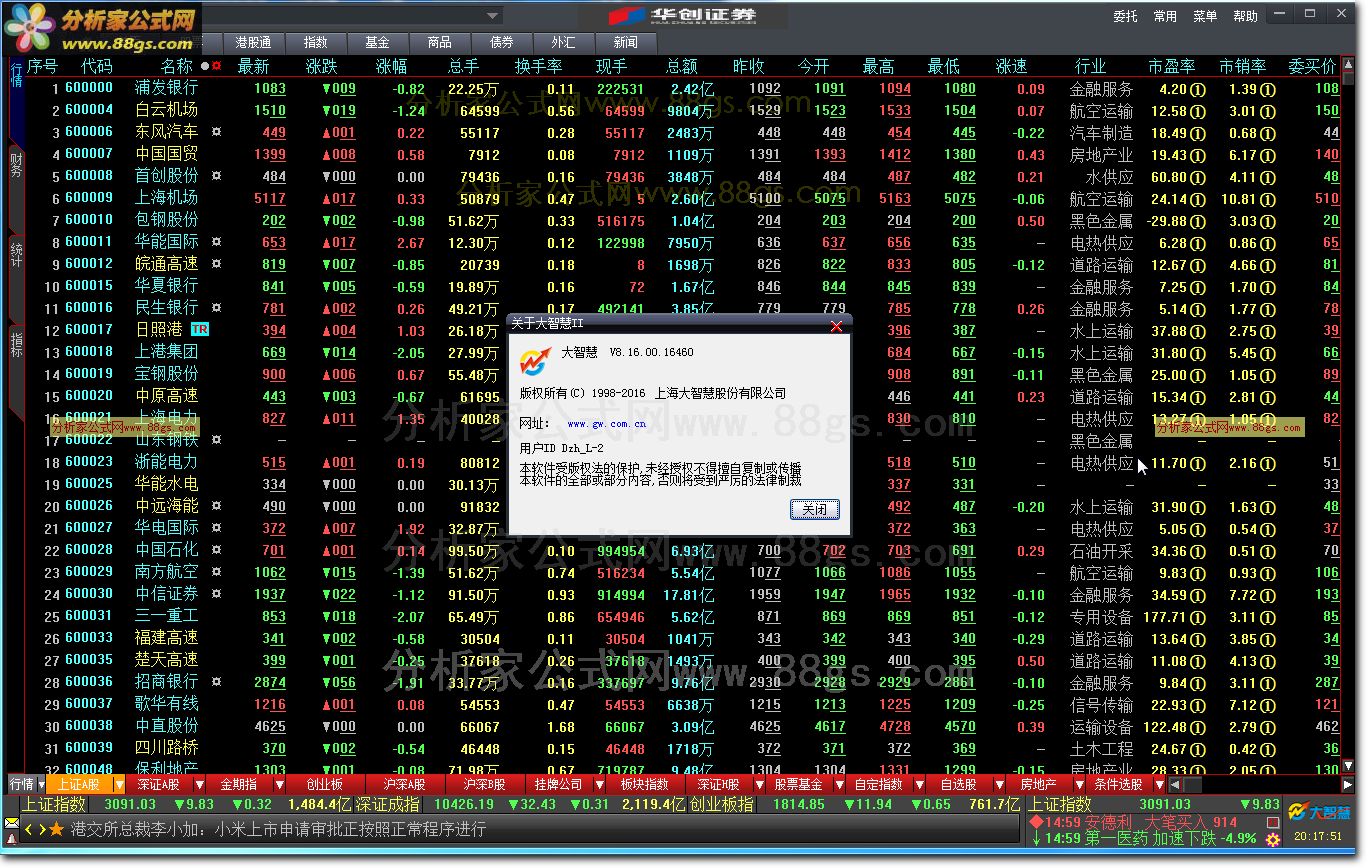Click the 安德利 大笔买入 alert line
The height and width of the screenshot is (868, 1368).
[x=1132, y=822]
